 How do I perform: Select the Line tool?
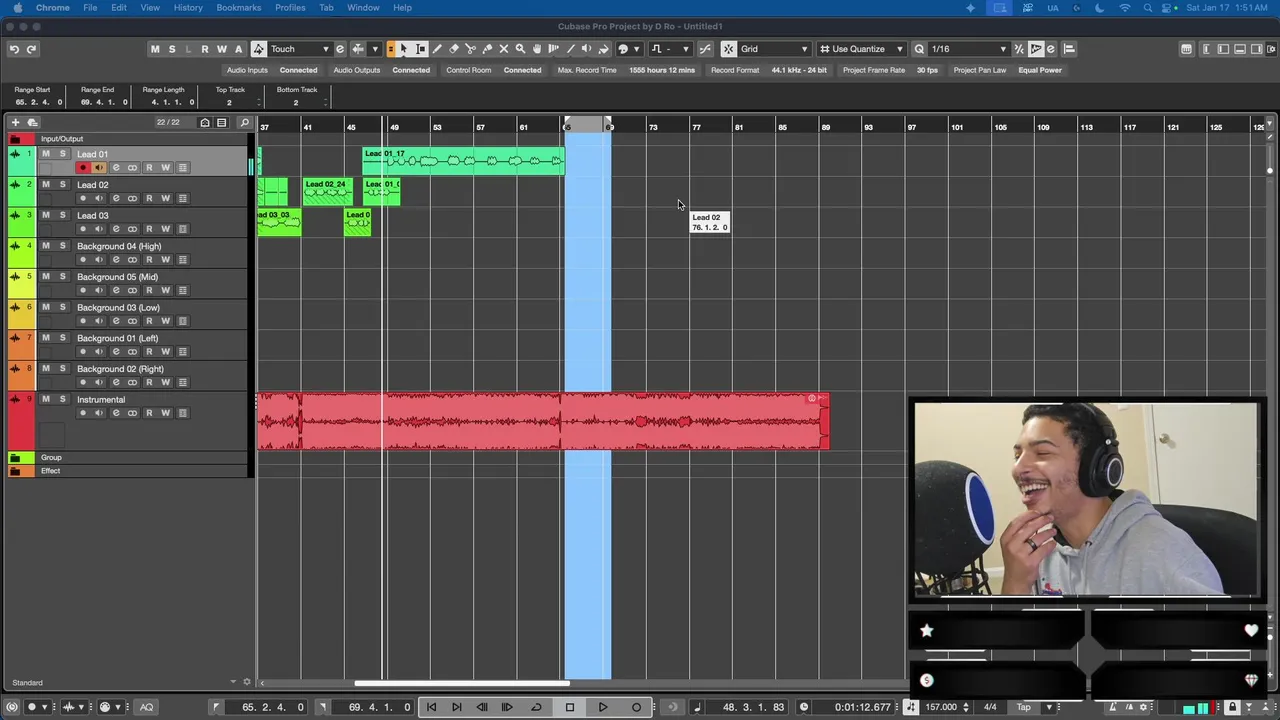point(570,49)
